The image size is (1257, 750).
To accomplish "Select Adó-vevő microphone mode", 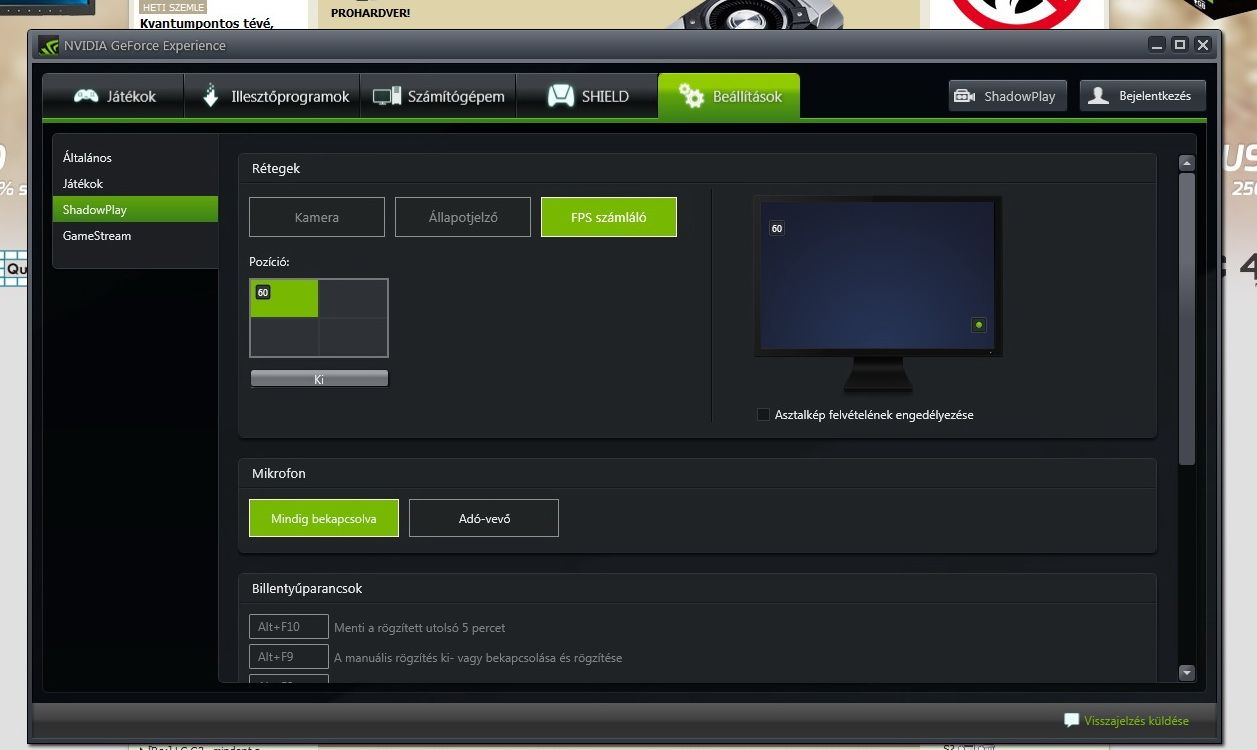I will (x=484, y=518).
